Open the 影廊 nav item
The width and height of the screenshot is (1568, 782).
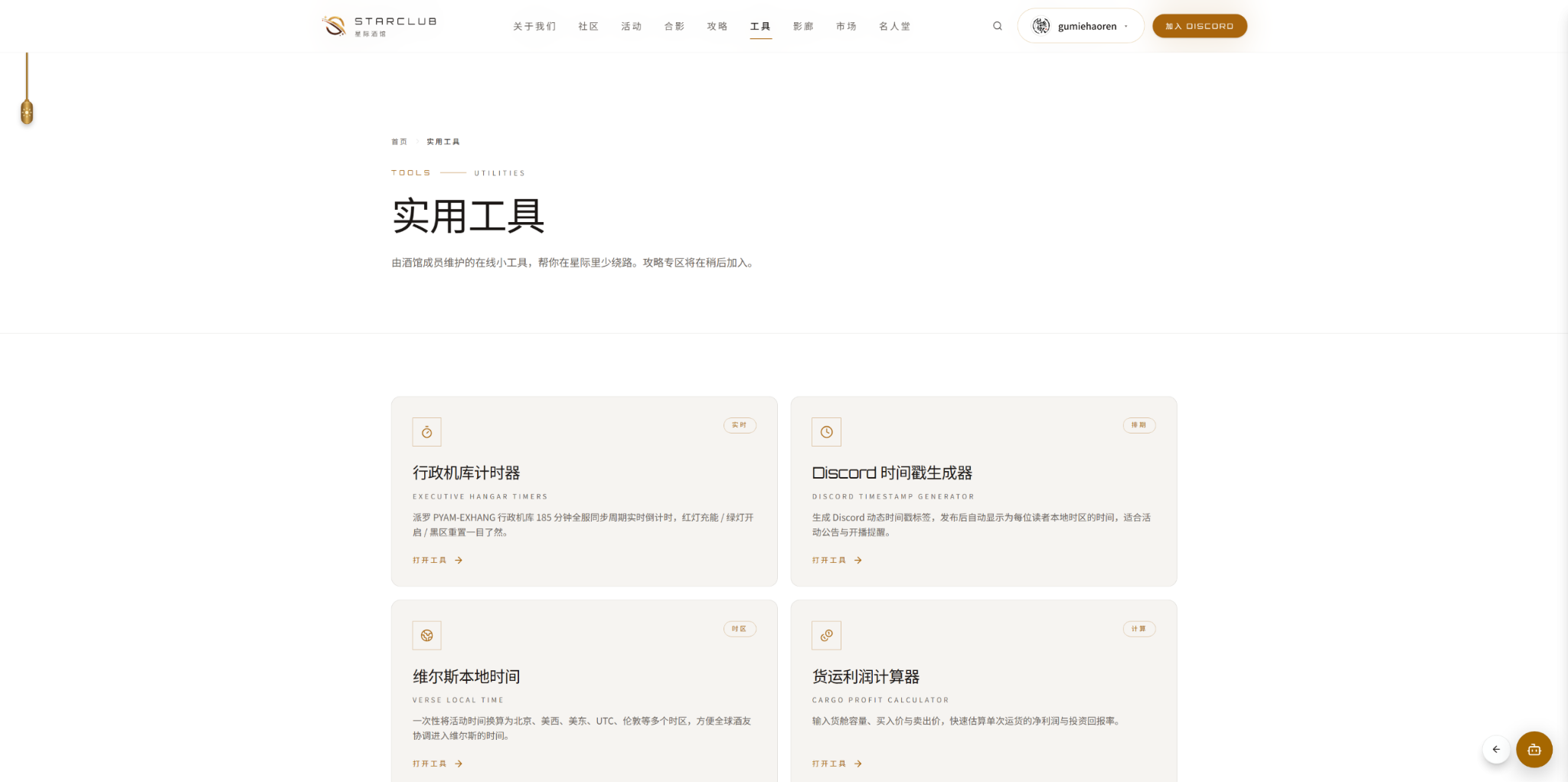803,26
